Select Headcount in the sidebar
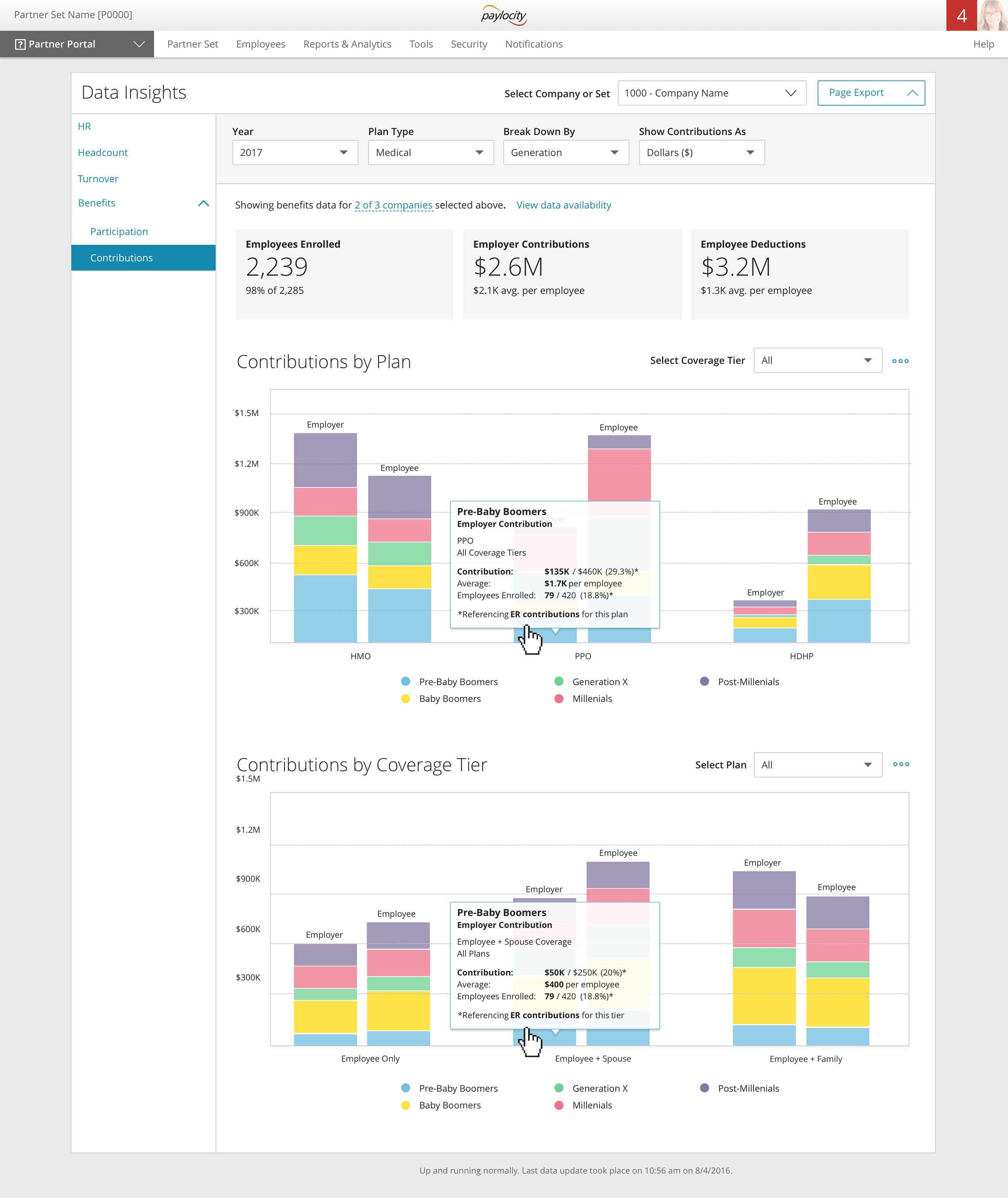Image resolution: width=1008 pixels, height=1198 pixels. 103,152
